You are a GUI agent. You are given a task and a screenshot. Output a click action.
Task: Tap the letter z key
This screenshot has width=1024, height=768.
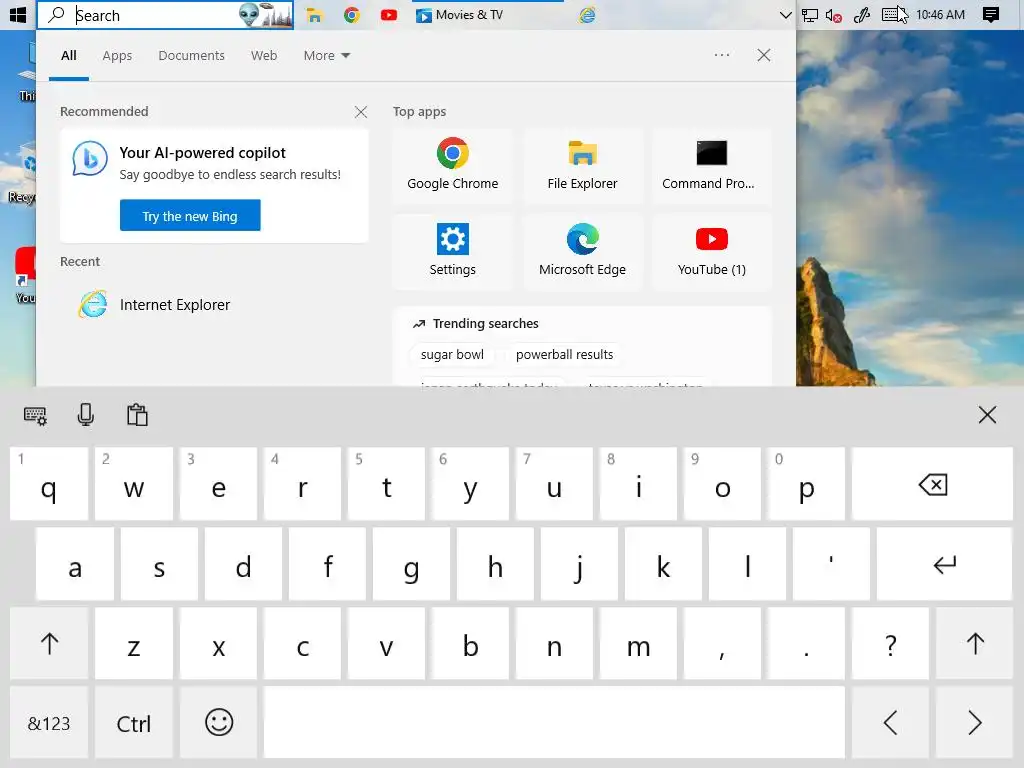(134, 644)
